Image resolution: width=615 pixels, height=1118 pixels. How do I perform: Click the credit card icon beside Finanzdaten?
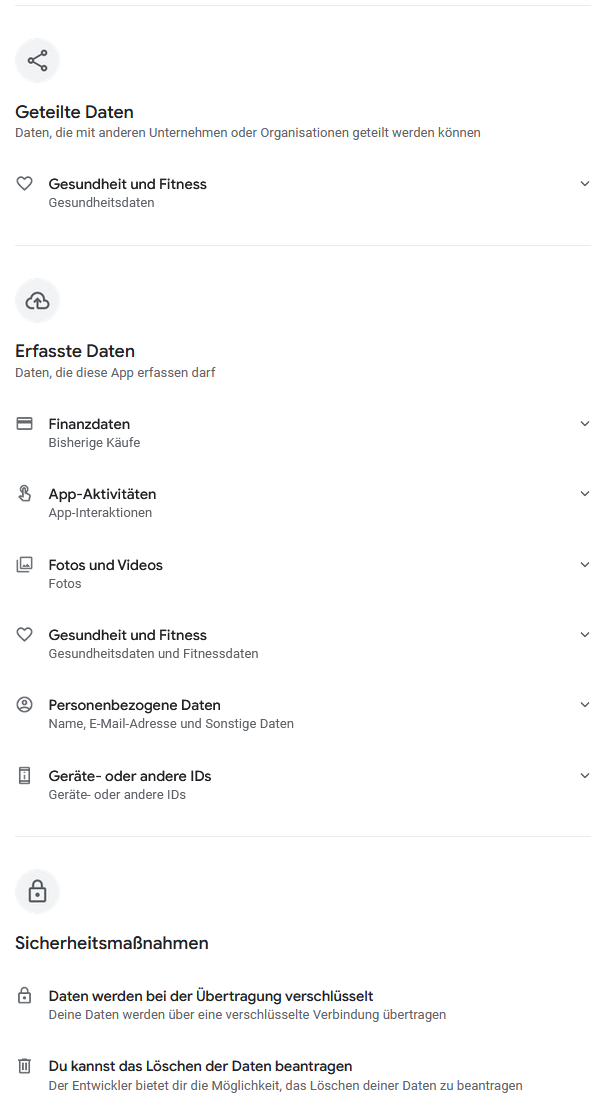(x=25, y=424)
